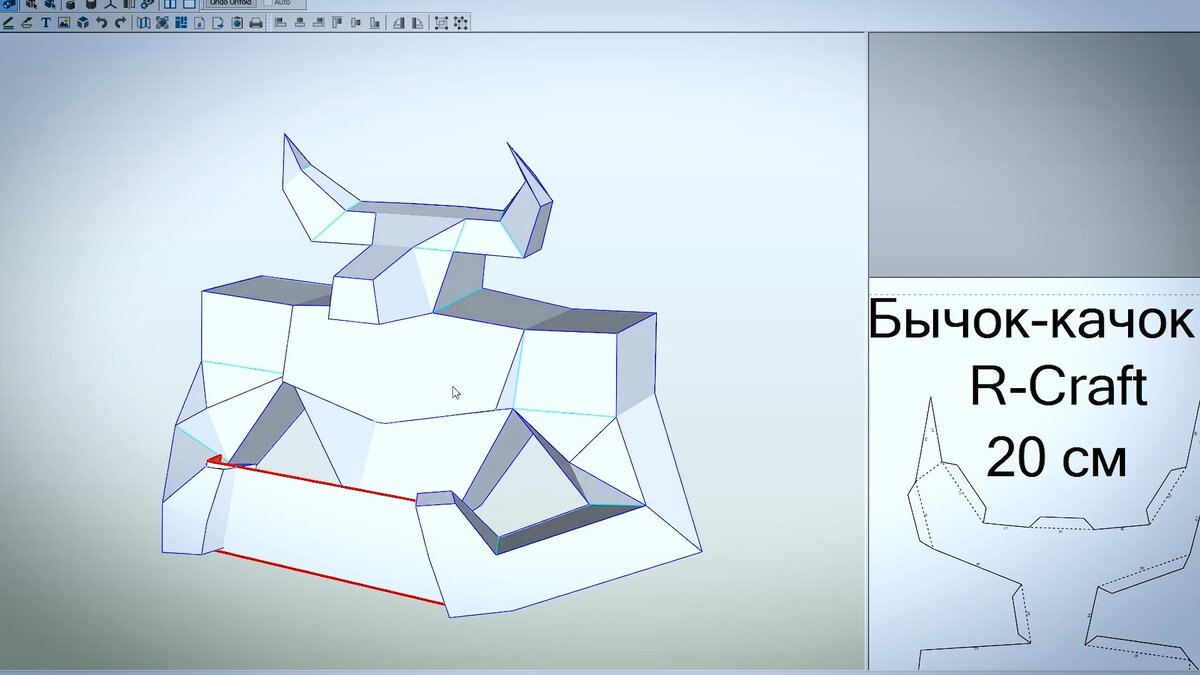Viewport: 1200px width, 675px height.
Task: Click the Undo arrow icon
Action: 102,22
